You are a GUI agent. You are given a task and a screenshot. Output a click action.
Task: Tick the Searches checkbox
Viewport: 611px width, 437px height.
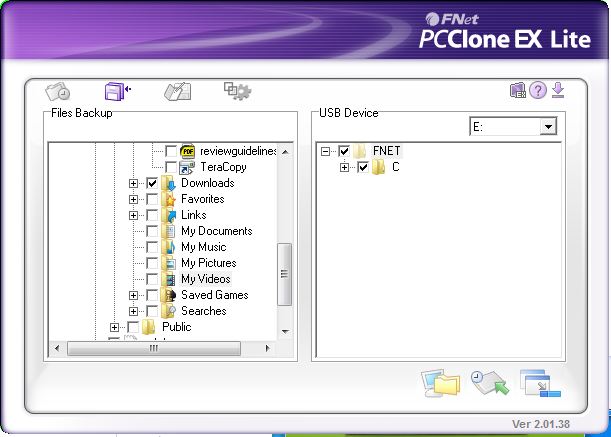pyautogui.click(x=152, y=311)
